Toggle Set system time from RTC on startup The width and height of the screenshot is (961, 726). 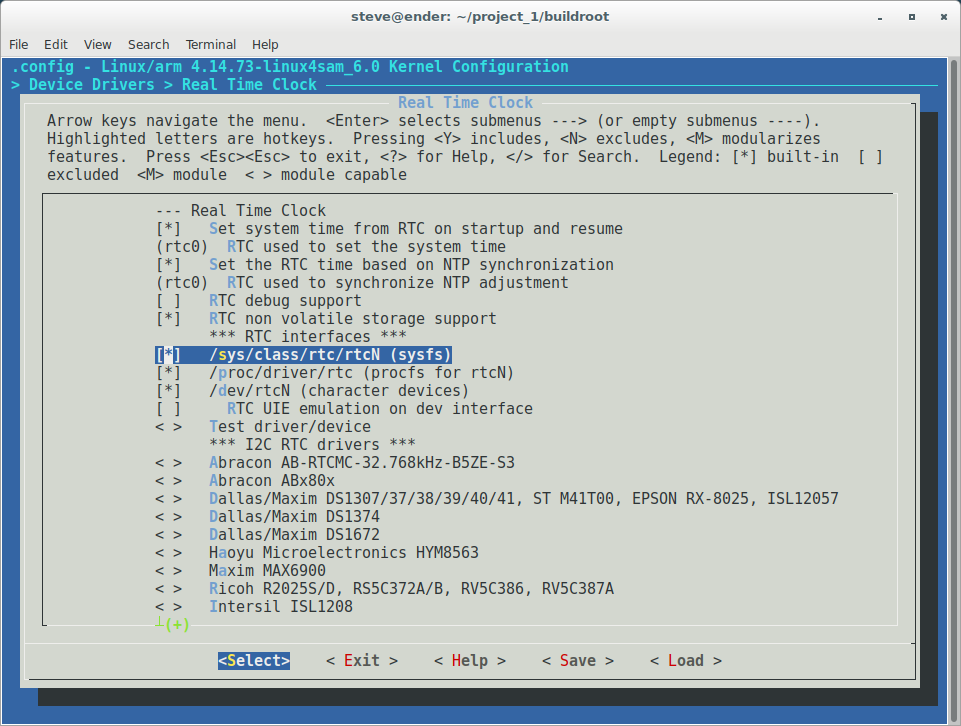(169, 229)
